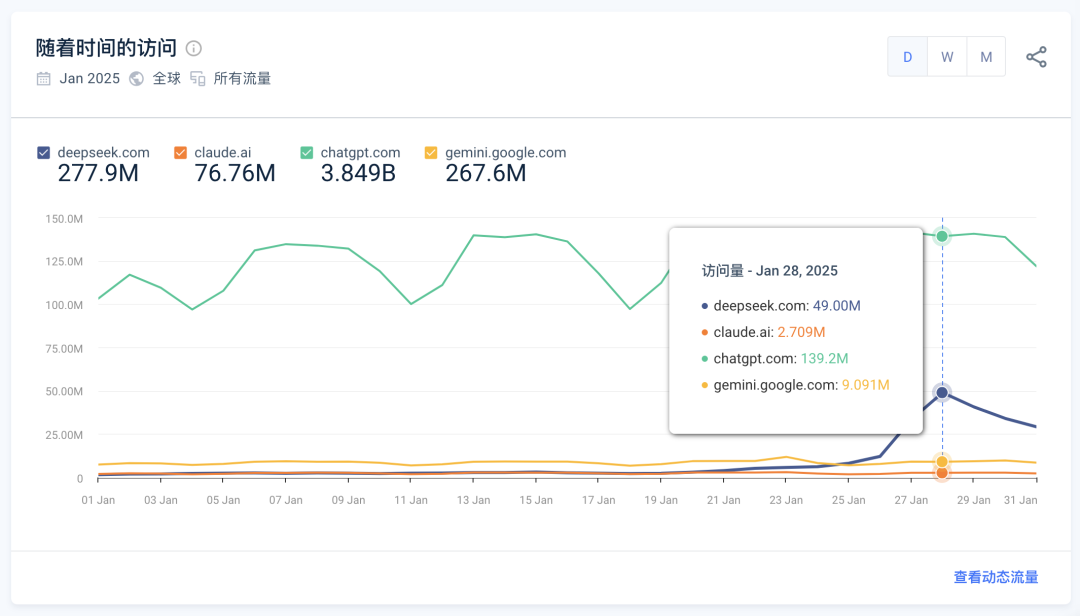
Task: Click the gemini.google.com legend label
Action: (506, 152)
